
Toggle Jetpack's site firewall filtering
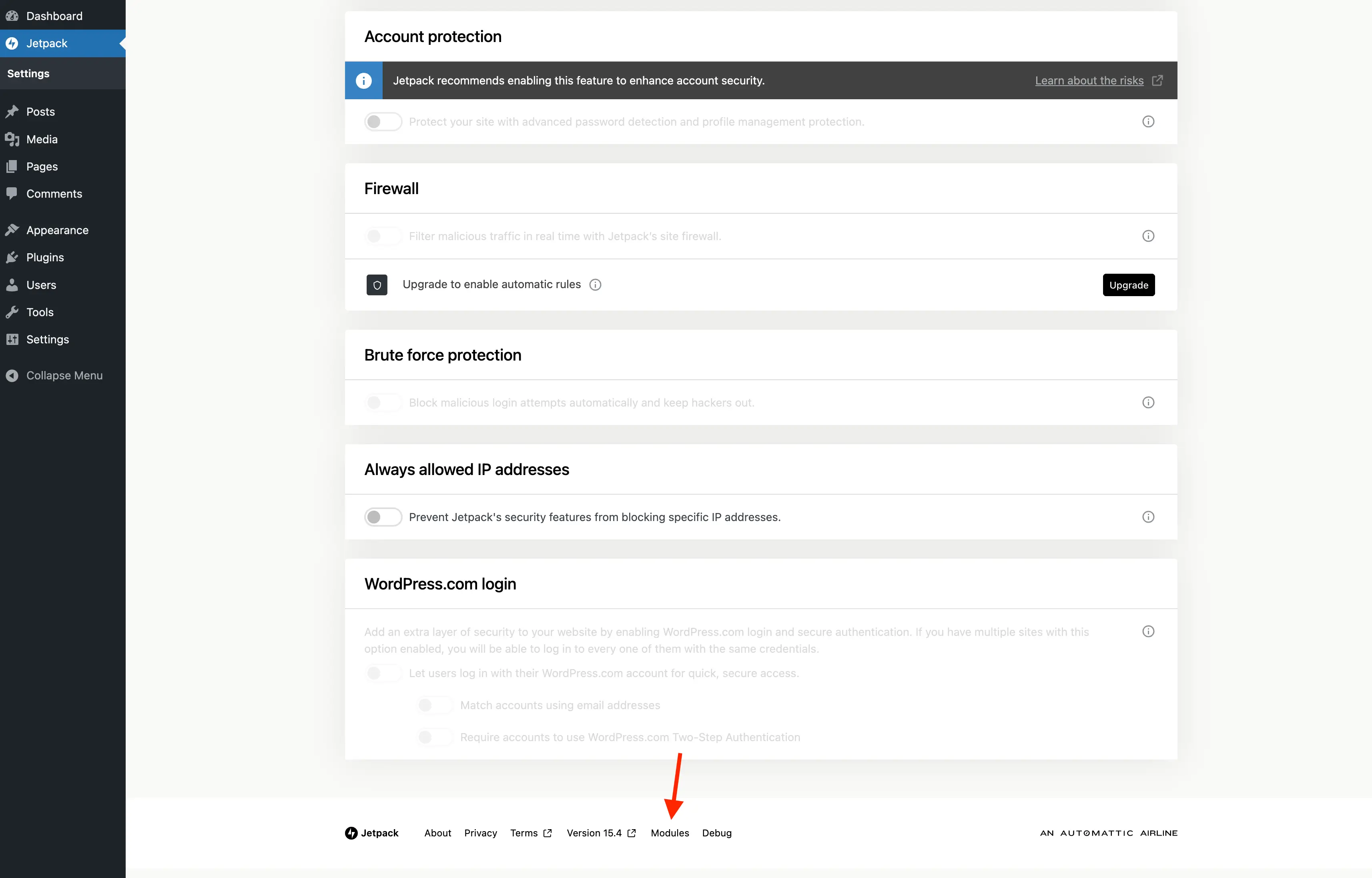(383, 235)
